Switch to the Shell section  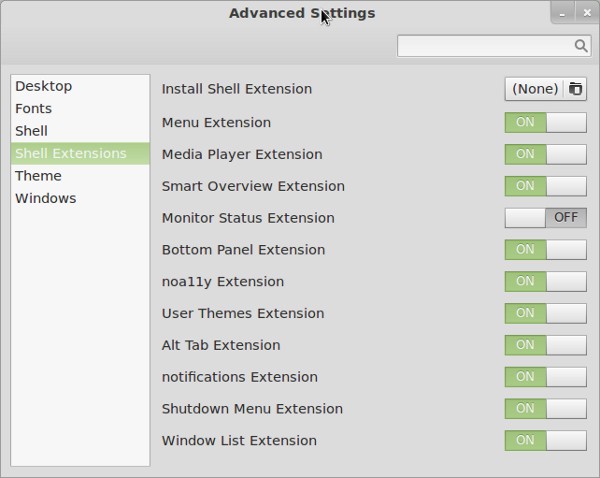[x=32, y=131]
